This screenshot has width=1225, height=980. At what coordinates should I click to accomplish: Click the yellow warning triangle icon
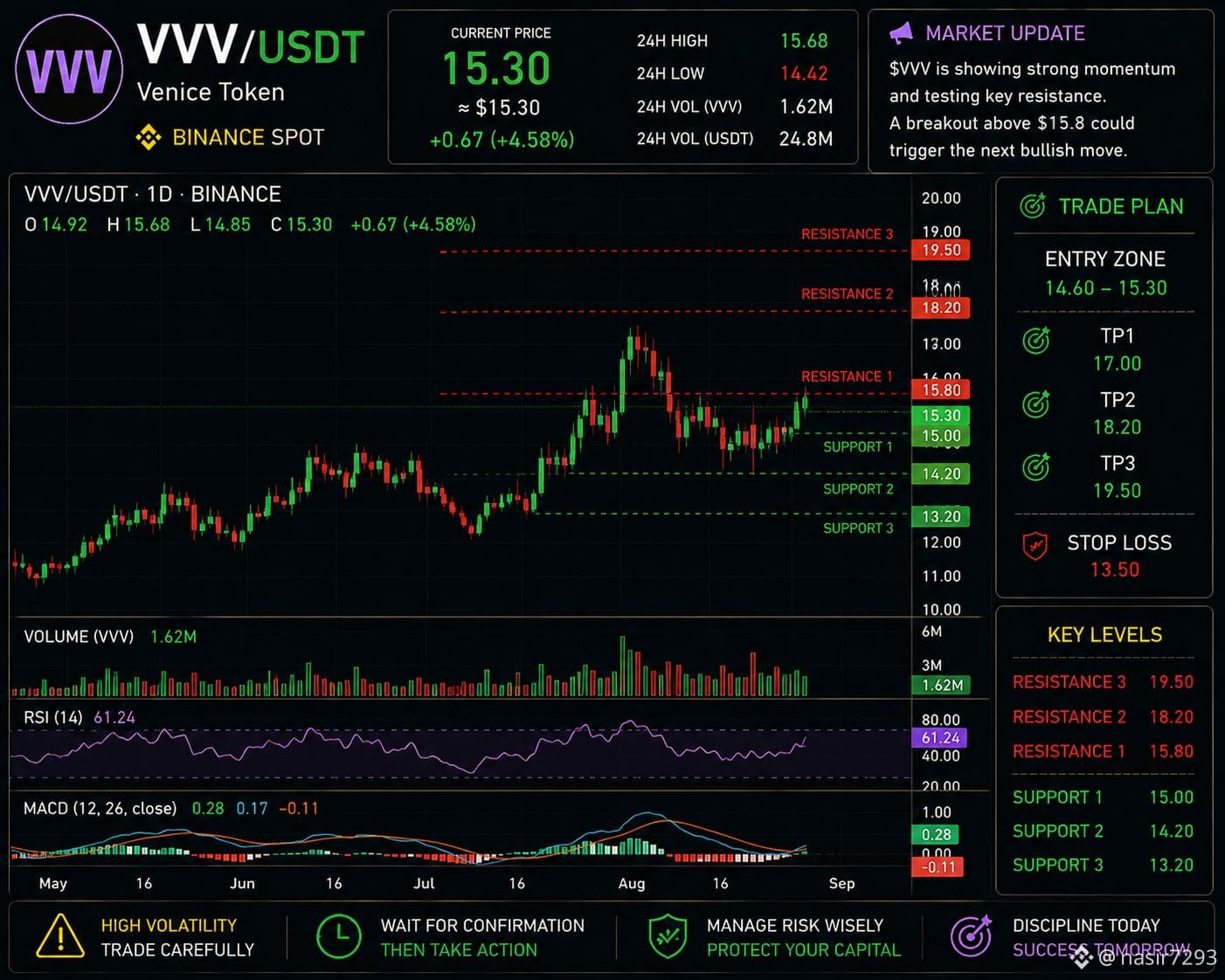[60, 936]
